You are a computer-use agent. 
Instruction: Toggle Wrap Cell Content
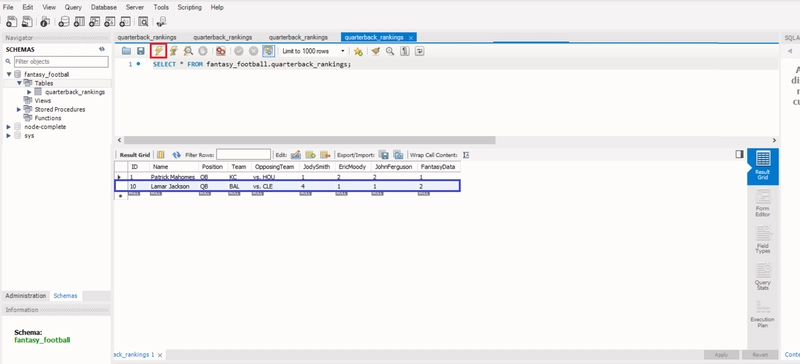pyautogui.click(x=466, y=155)
